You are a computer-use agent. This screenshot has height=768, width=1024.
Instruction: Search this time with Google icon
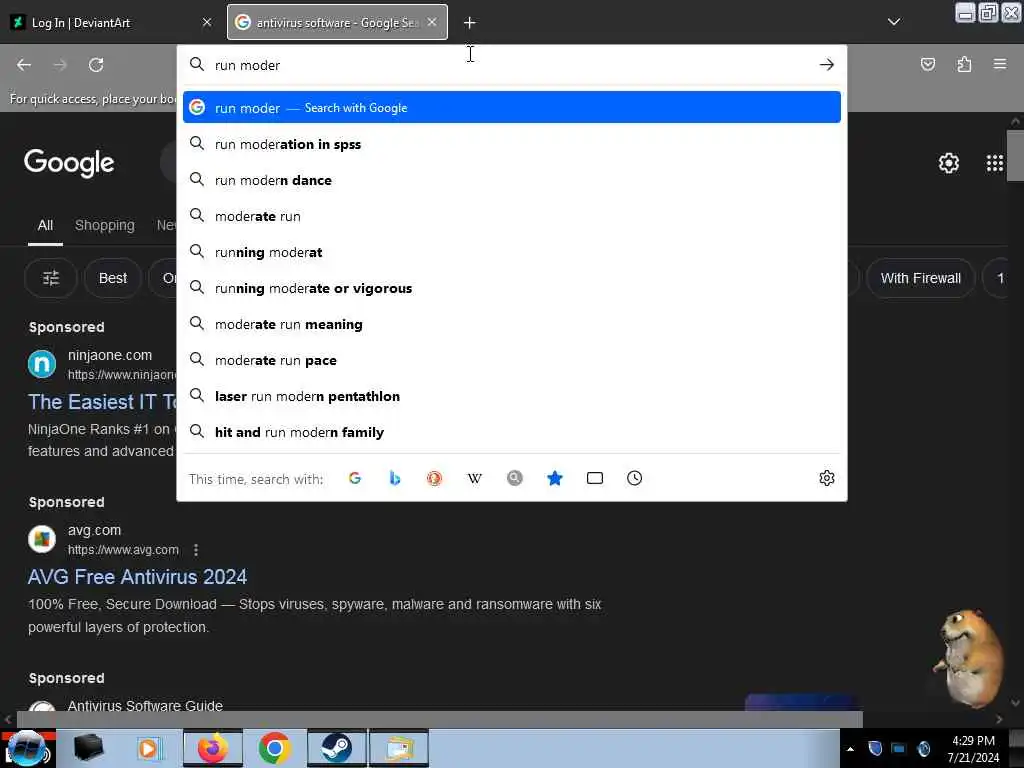pyautogui.click(x=355, y=478)
